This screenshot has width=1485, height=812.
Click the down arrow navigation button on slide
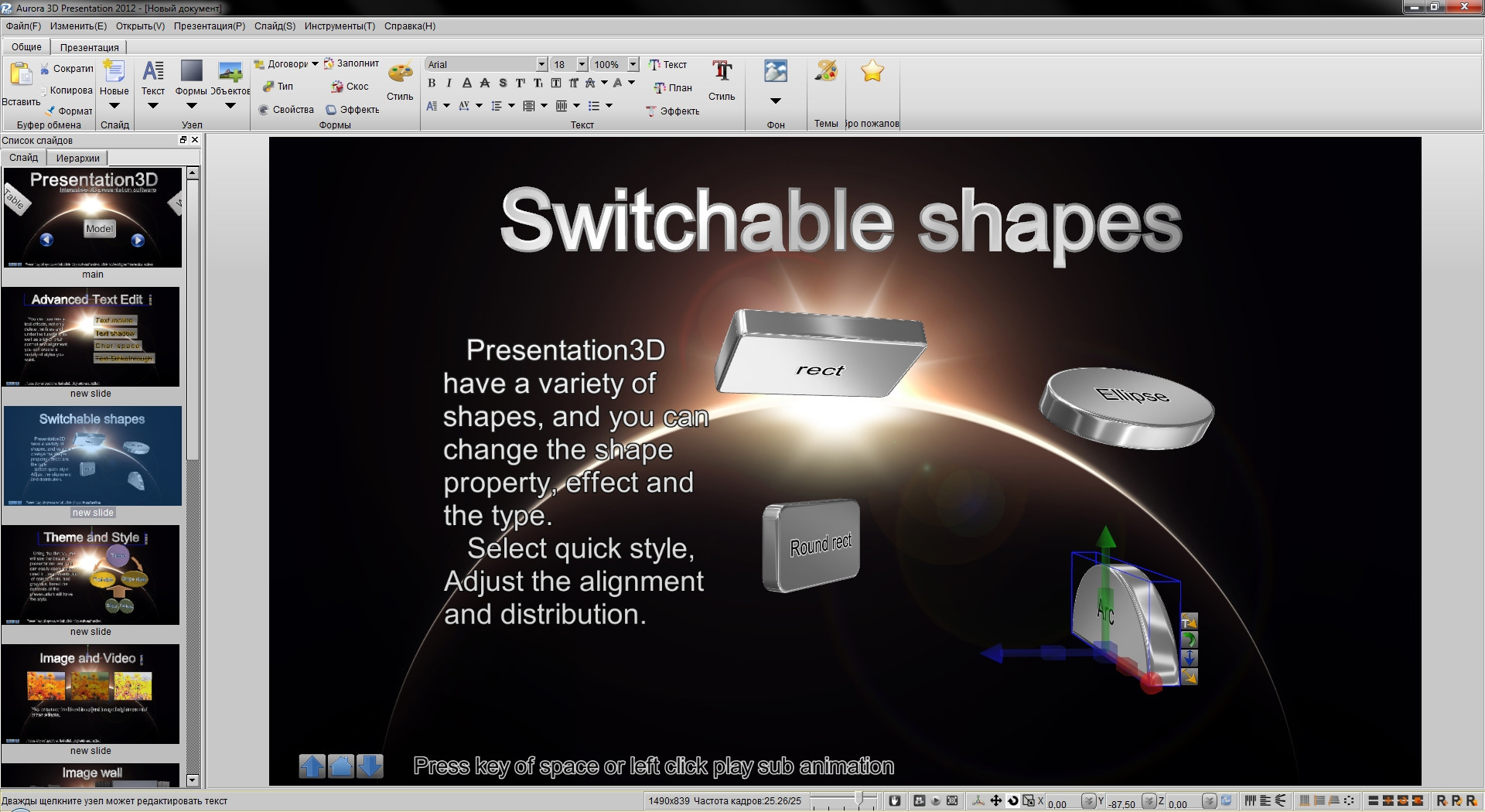(x=370, y=766)
